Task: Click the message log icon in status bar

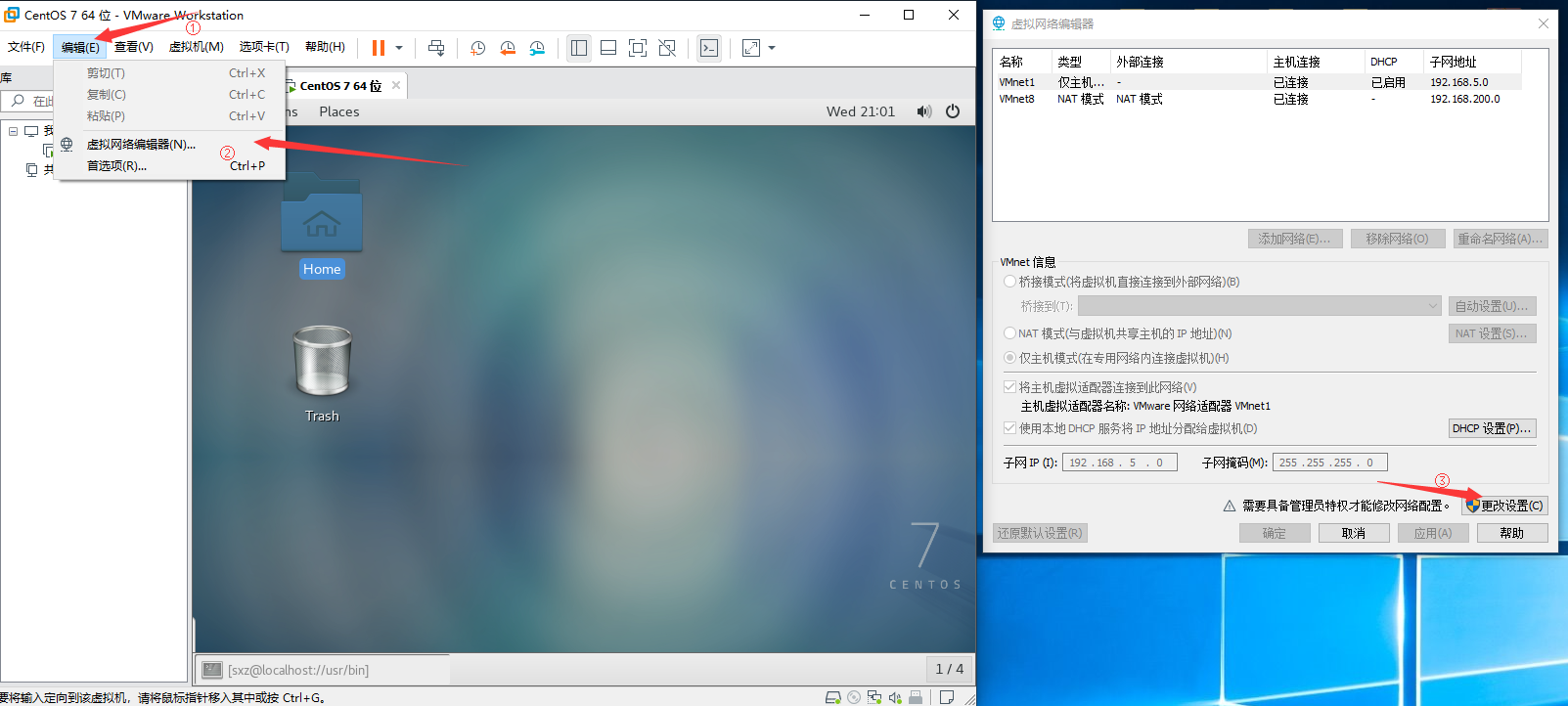Action: pyautogui.click(x=947, y=697)
